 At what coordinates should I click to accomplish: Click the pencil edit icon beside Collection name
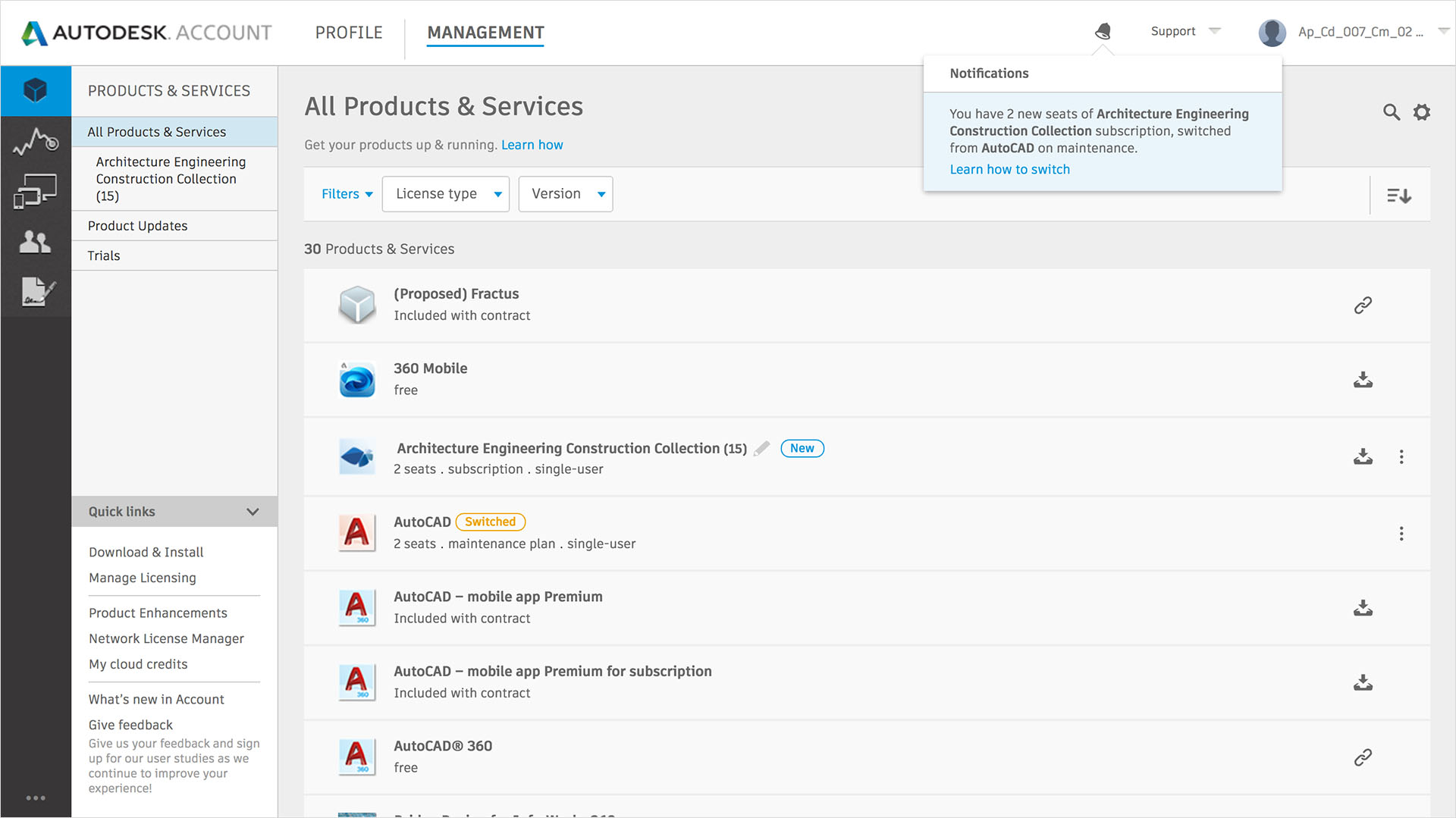(x=762, y=448)
